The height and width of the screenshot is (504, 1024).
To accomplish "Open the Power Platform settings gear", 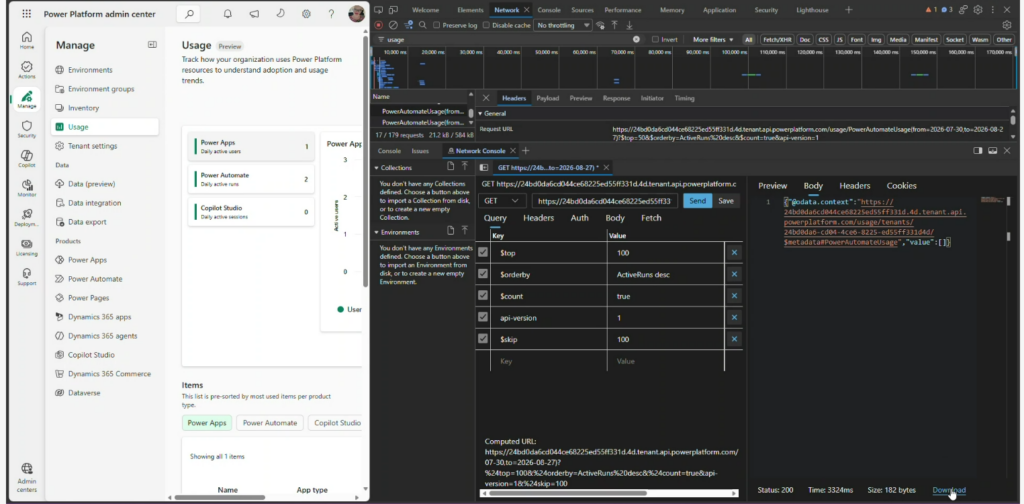I will 306,14.
